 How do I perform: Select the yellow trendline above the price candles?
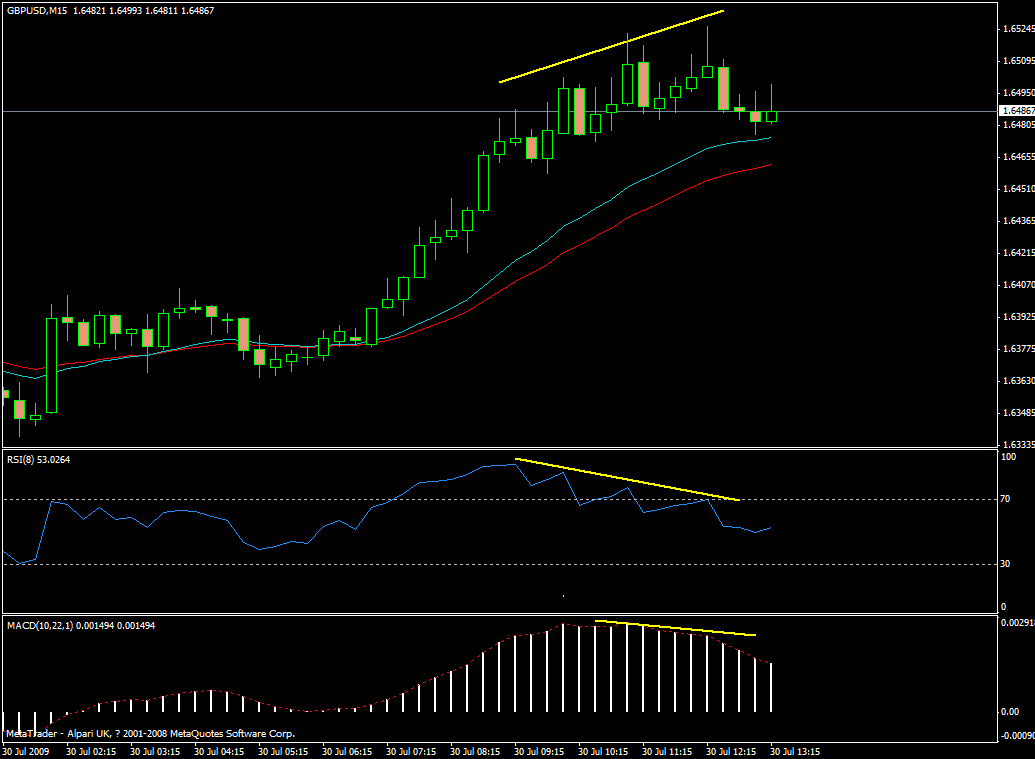[x=612, y=46]
